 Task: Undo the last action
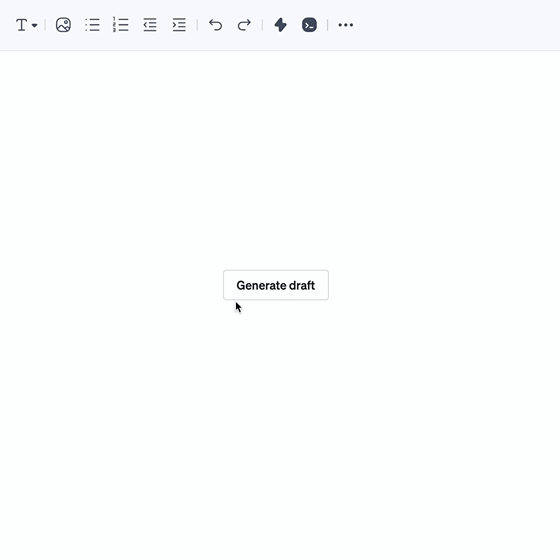point(215,25)
